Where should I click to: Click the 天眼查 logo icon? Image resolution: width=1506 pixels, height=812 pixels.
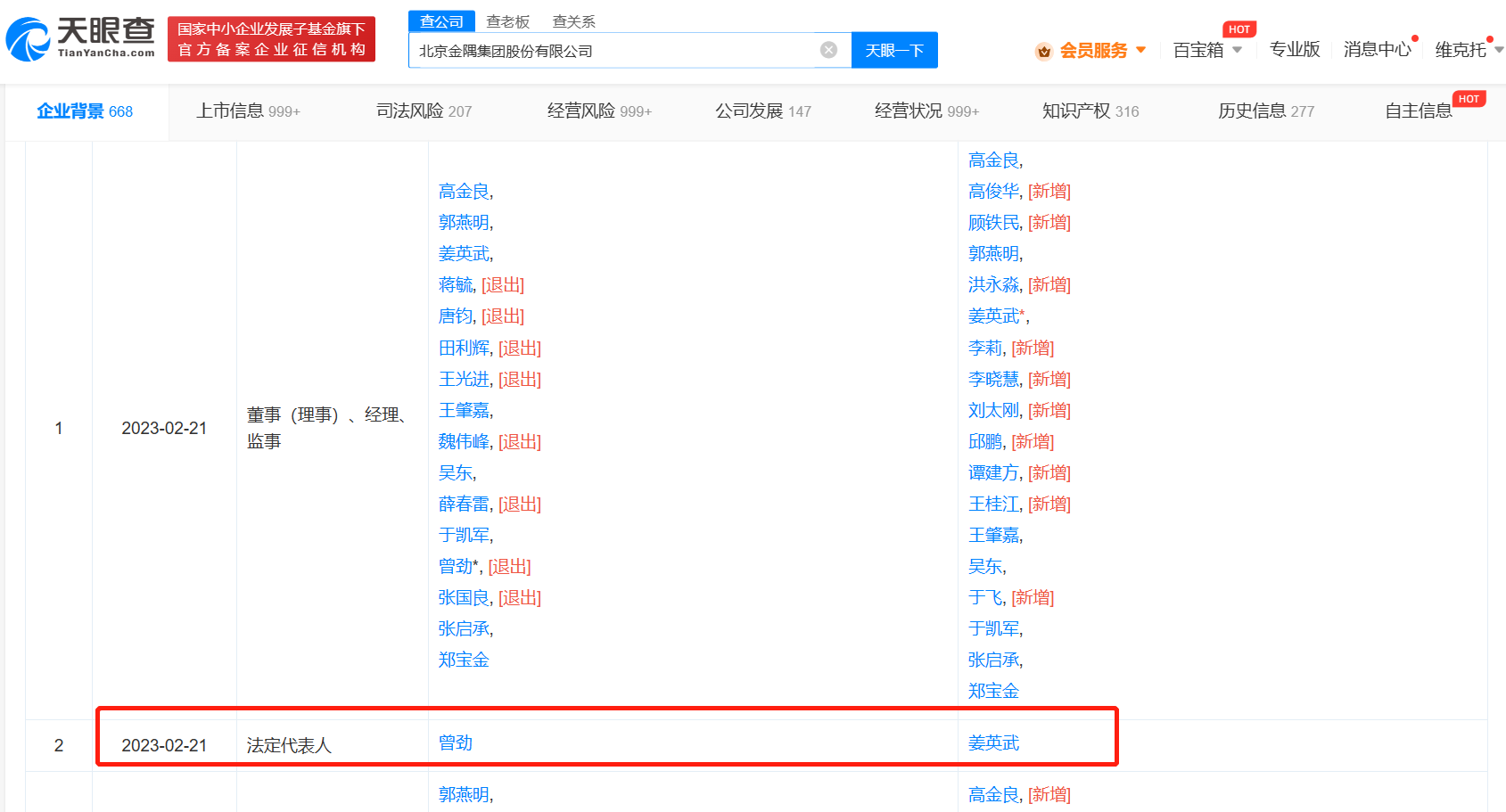29,39
